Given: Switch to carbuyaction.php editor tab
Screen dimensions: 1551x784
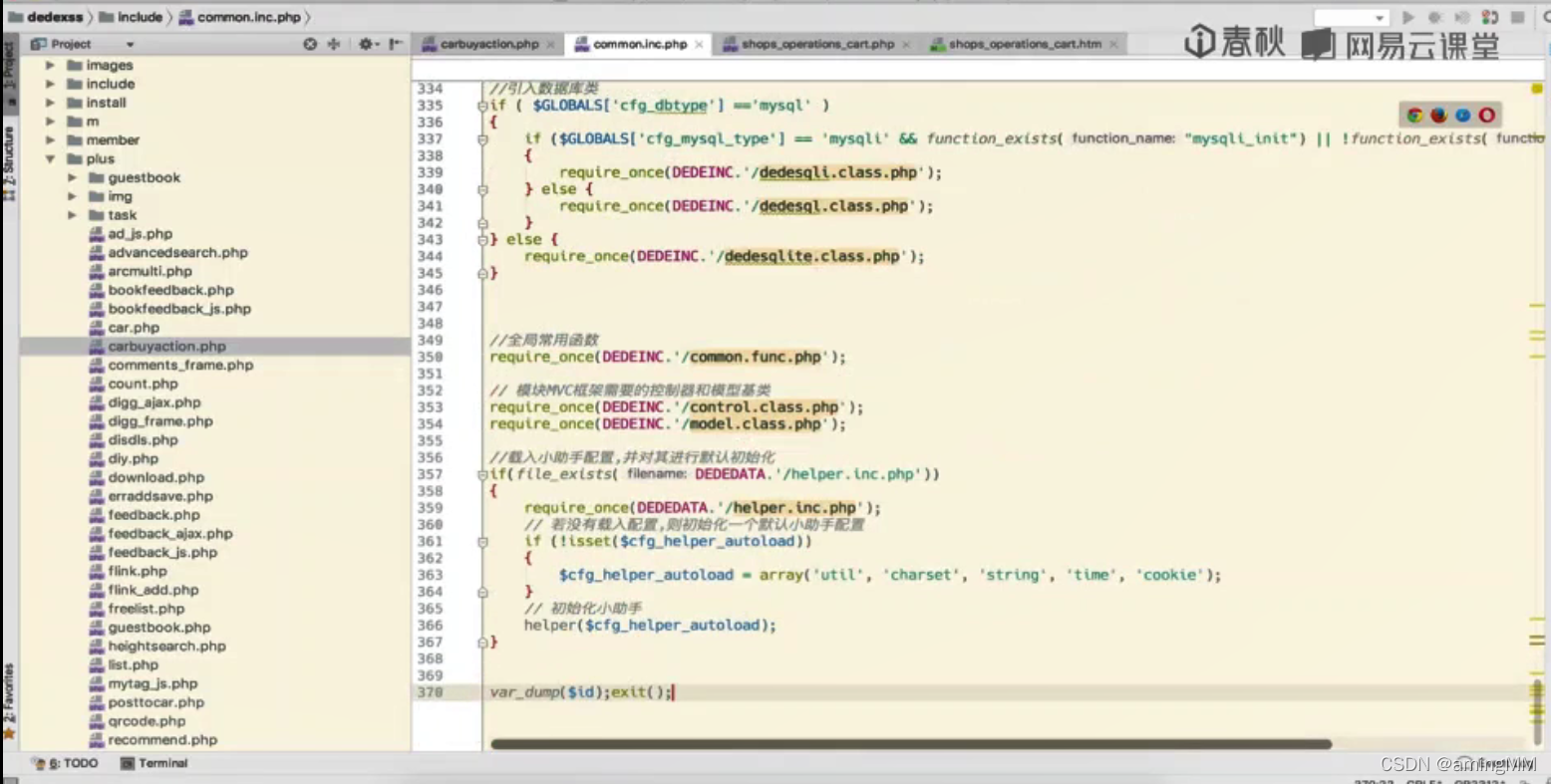Looking at the screenshot, I should pyautogui.click(x=488, y=44).
